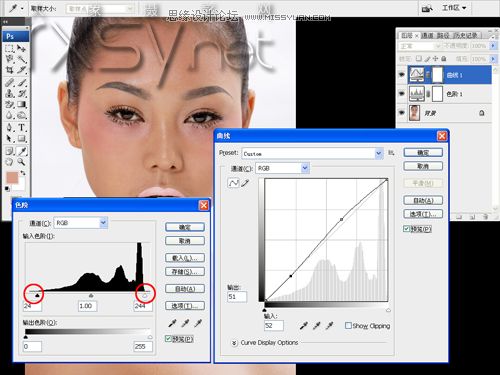Click the Curves output value field
500x375 pixels.
point(237,296)
